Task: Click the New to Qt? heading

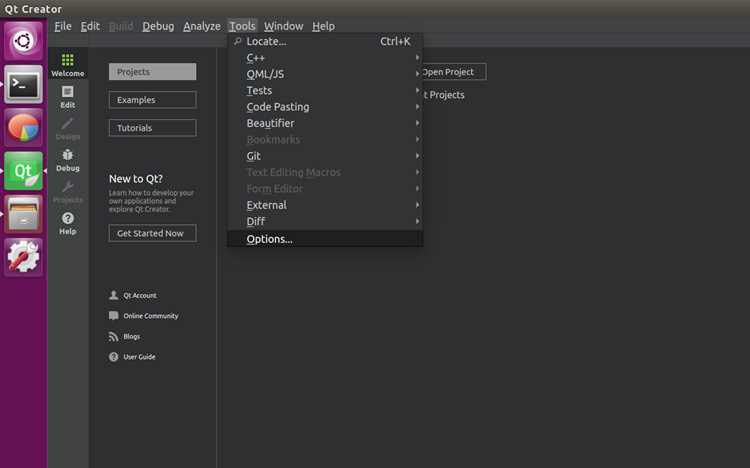Action: (136, 178)
